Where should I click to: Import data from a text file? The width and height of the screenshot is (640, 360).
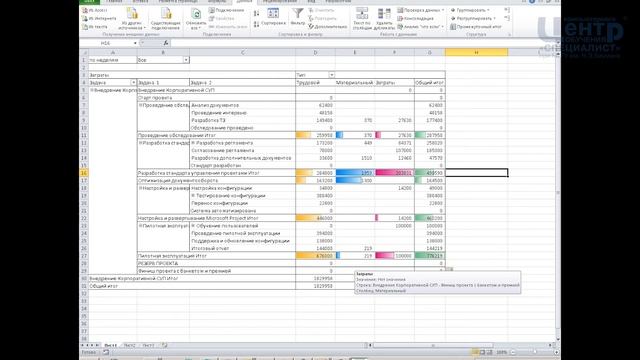95,27
